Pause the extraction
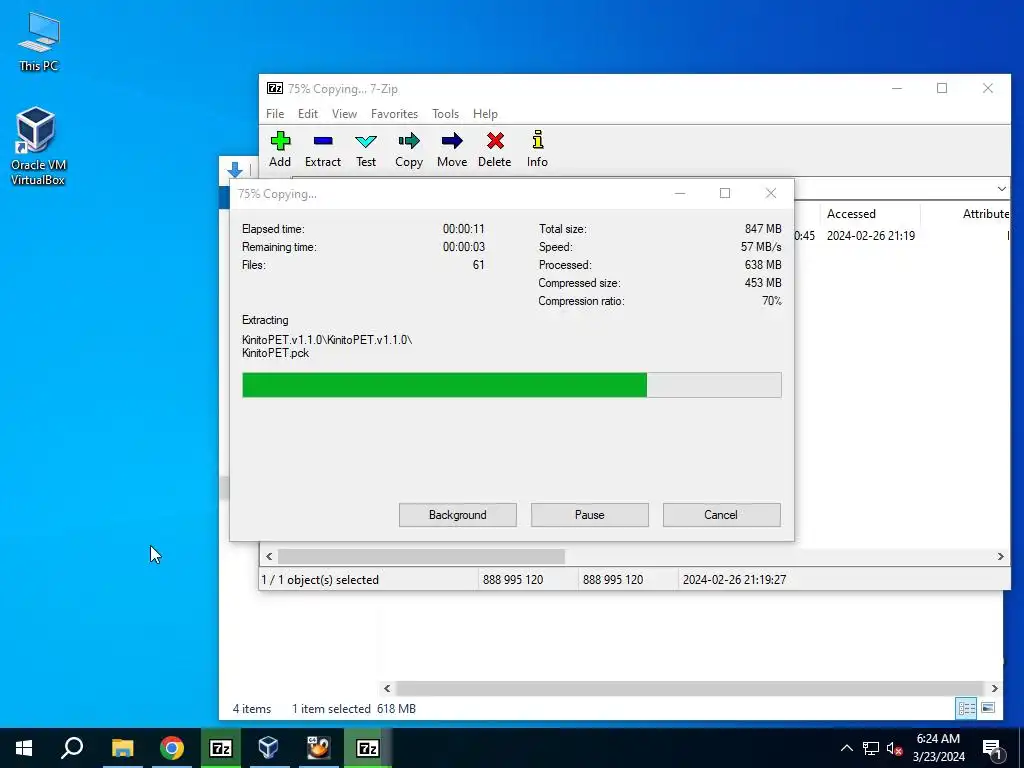 [590, 515]
